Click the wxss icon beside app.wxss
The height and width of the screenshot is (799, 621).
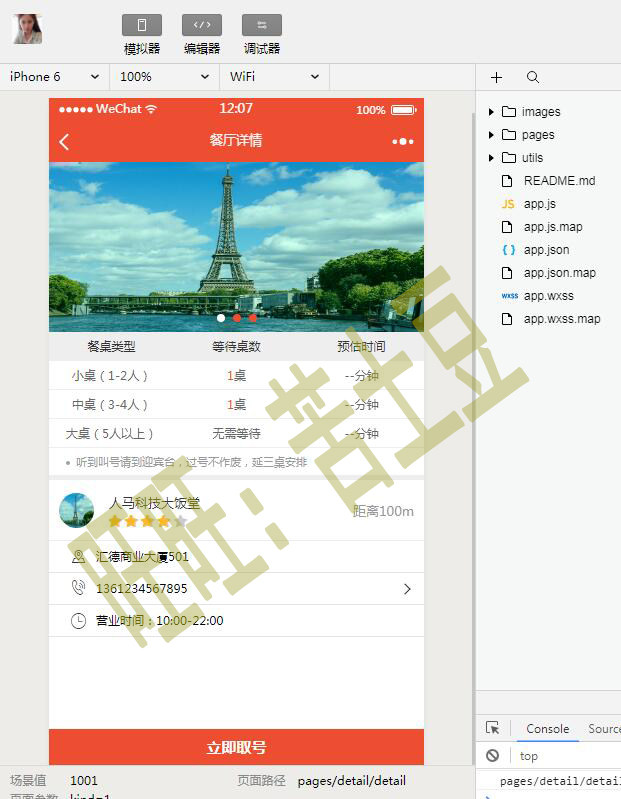click(x=509, y=296)
